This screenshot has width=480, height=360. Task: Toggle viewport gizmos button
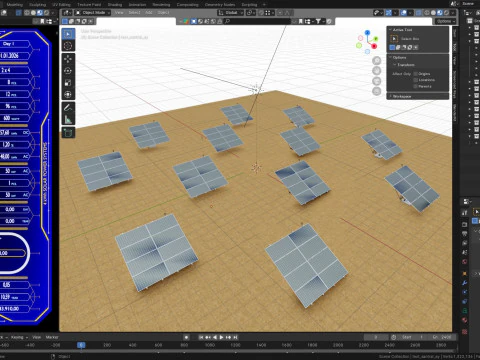[x=388, y=13]
